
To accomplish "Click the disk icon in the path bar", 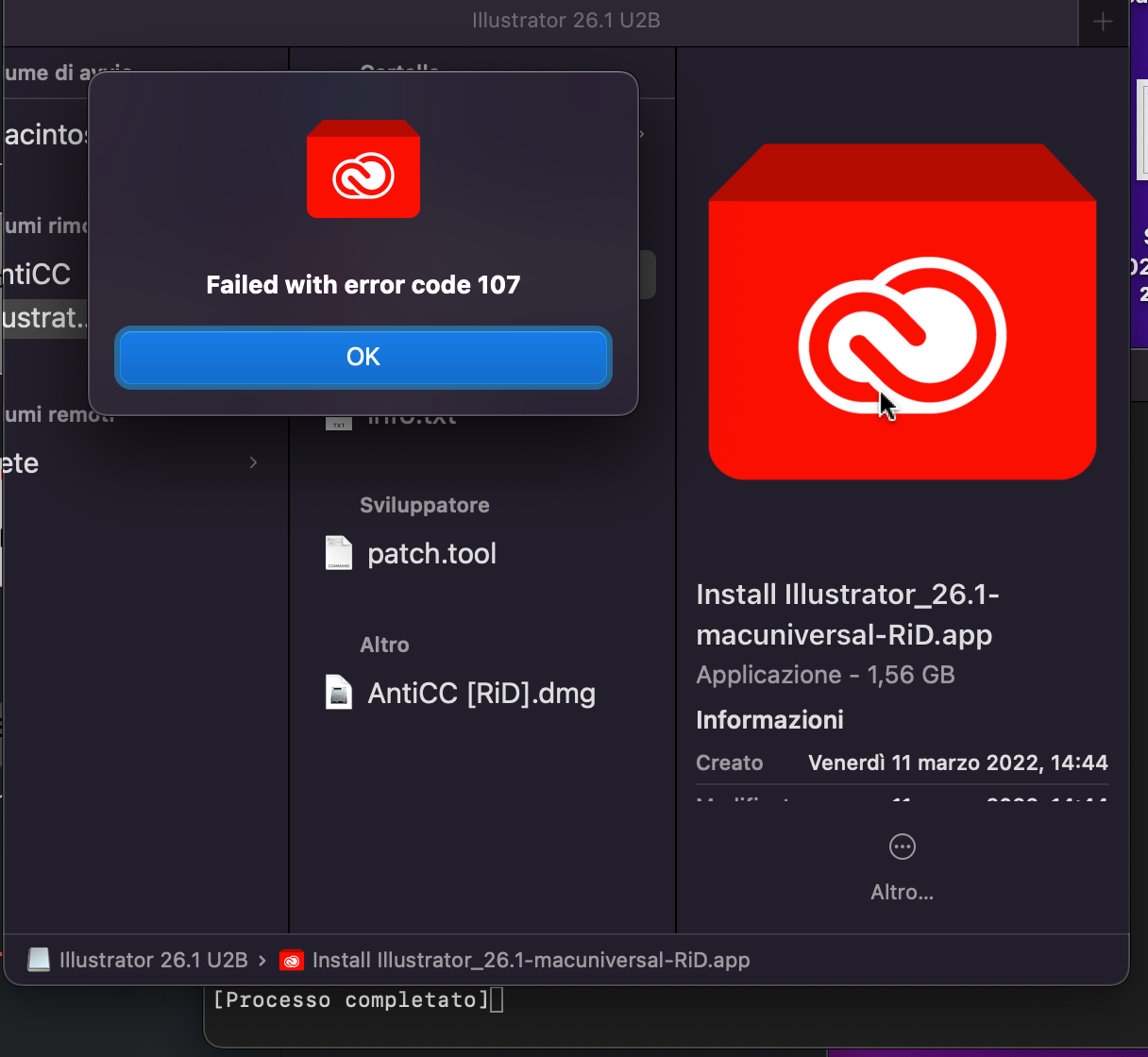I will coord(39,960).
